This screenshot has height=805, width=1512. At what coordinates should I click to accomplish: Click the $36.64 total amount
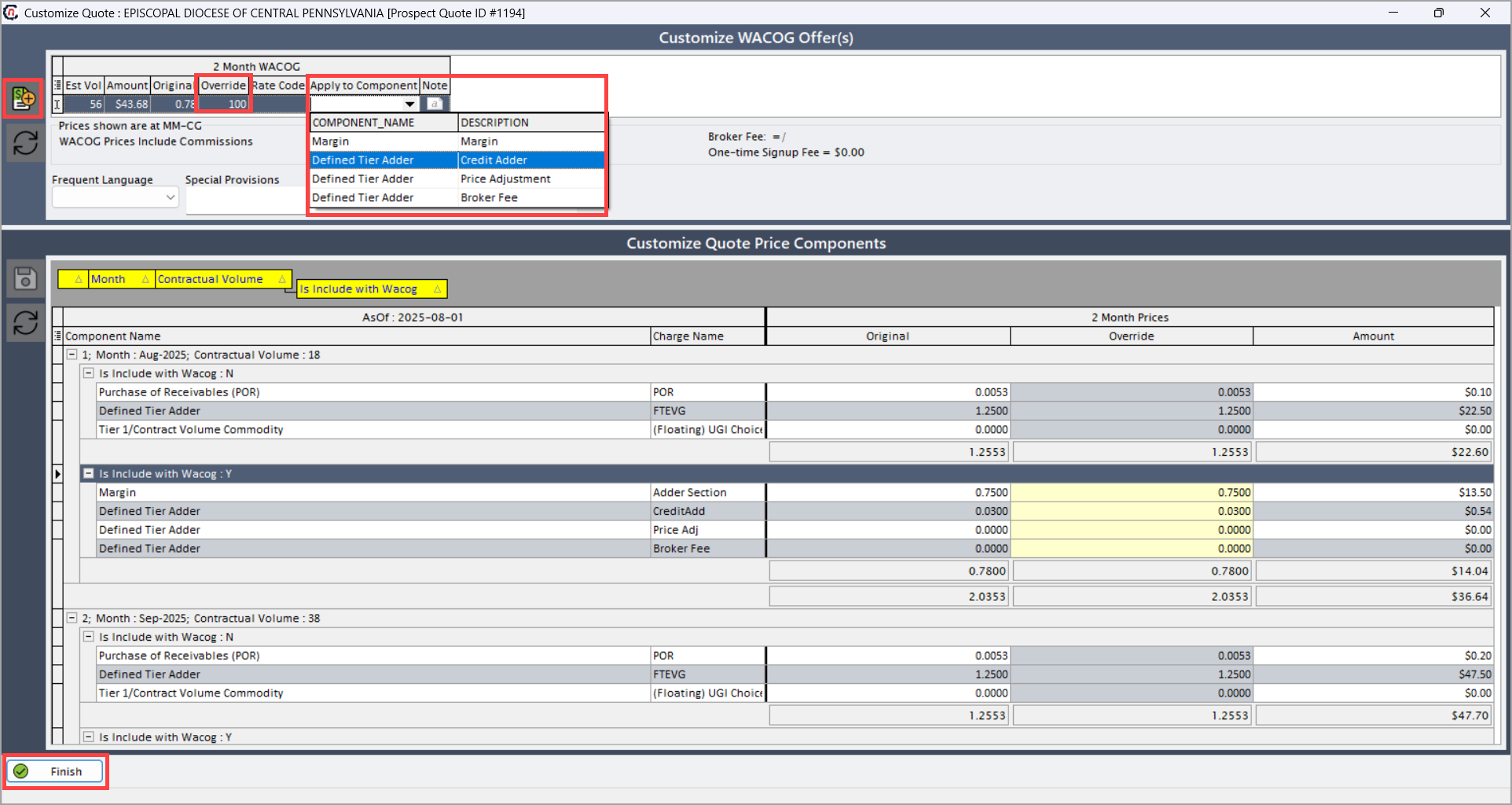click(1373, 597)
